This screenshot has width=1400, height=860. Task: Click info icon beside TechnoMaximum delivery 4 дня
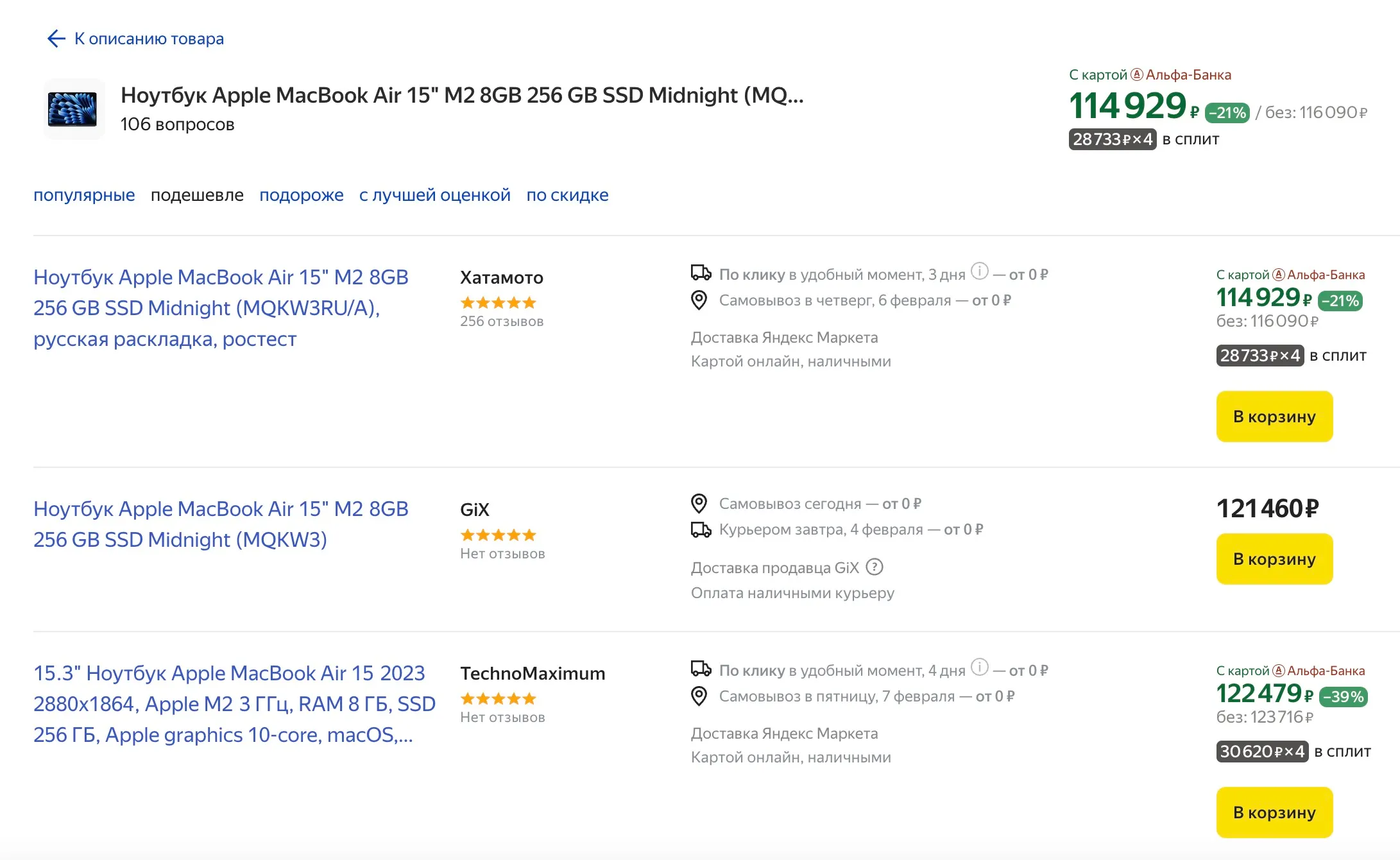coord(979,667)
